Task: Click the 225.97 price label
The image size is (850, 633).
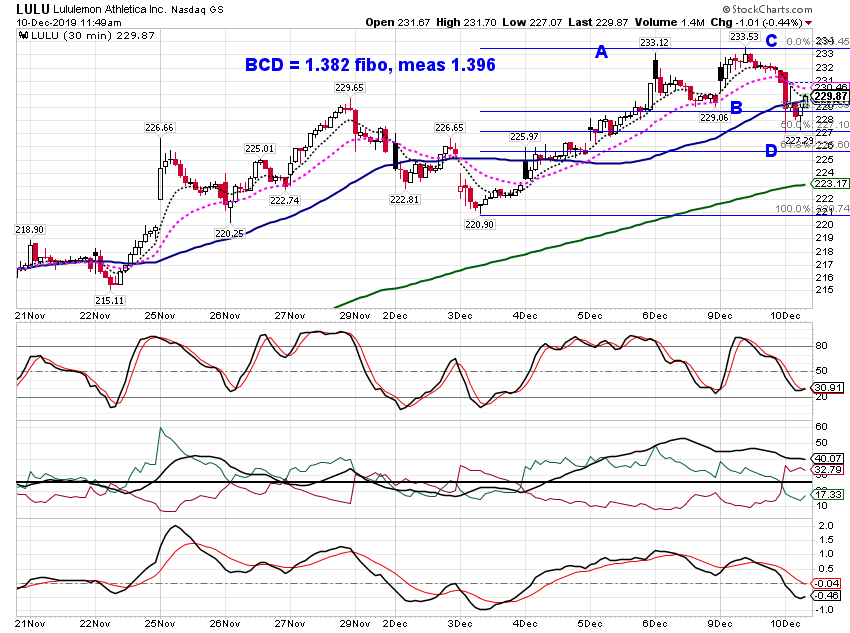Action: [x=524, y=137]
